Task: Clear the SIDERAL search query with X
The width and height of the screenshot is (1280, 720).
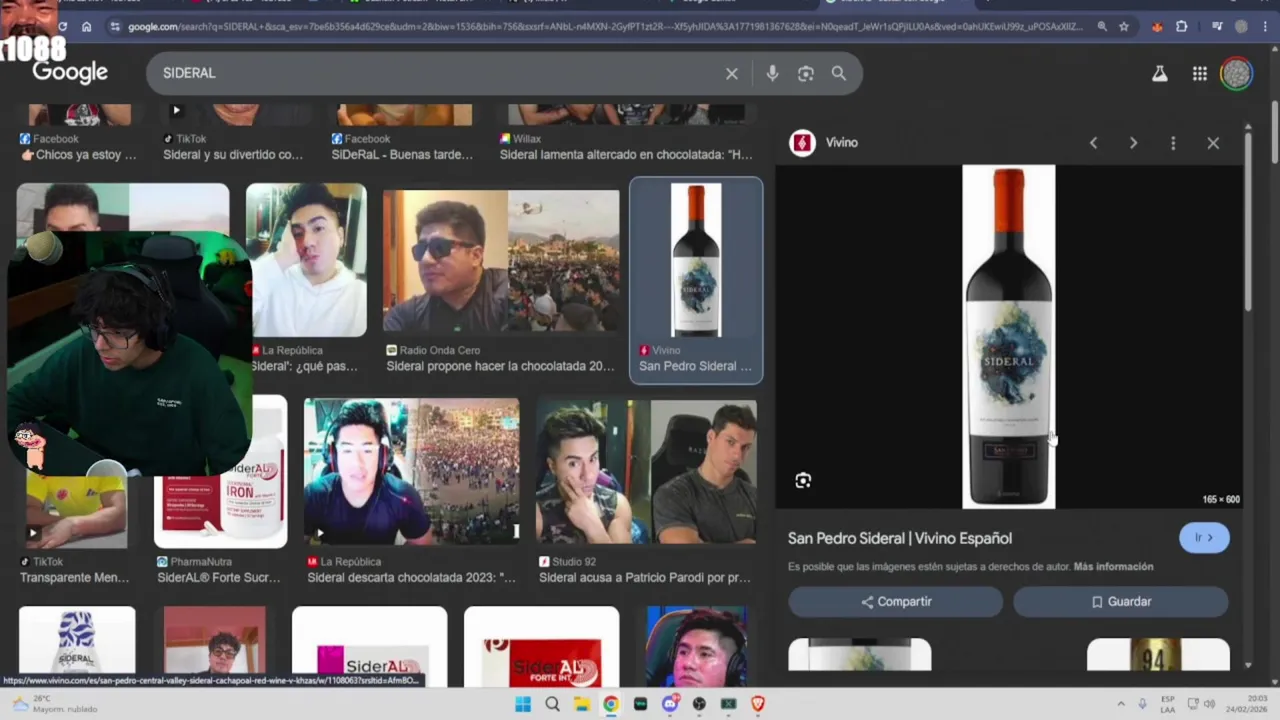Action: pyautogui.click(x=732, y=73)
